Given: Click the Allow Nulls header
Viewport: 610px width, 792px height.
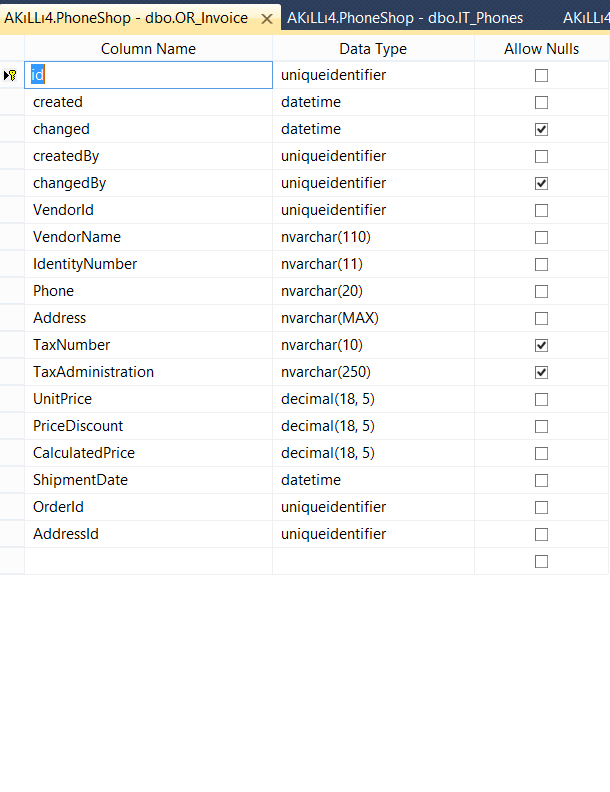Looking at the screenshot, I should [x=541, y=48].
